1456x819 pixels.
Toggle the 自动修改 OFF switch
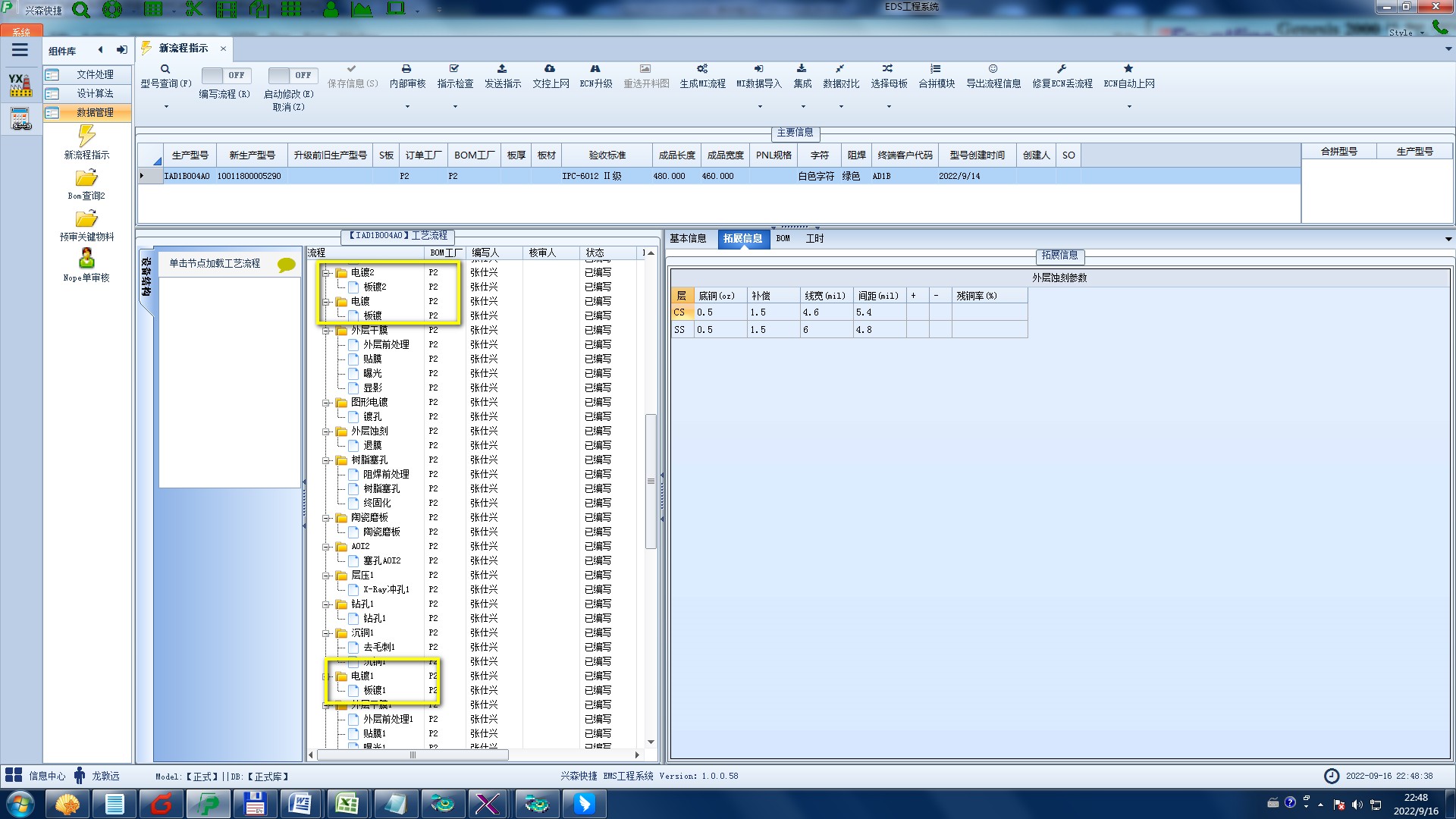tap(293, 75)
